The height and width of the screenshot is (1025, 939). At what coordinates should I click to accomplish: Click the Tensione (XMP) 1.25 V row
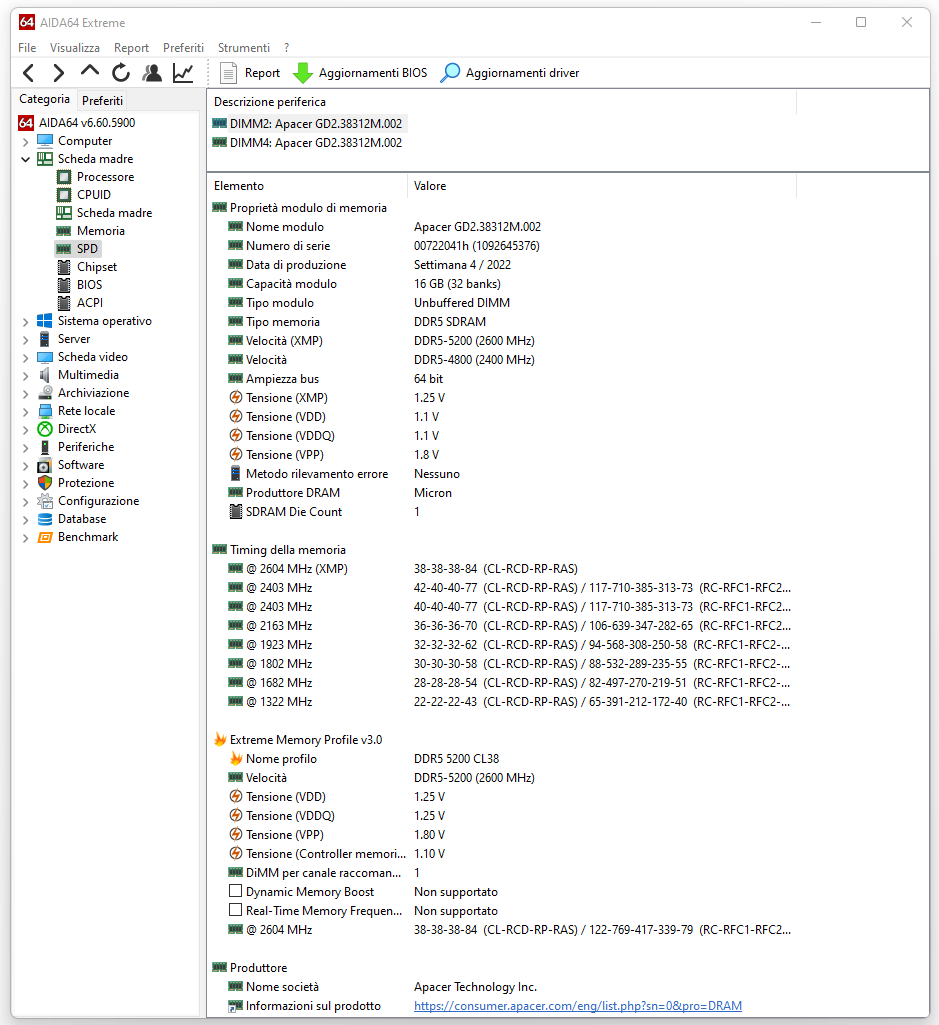(502, 398)
